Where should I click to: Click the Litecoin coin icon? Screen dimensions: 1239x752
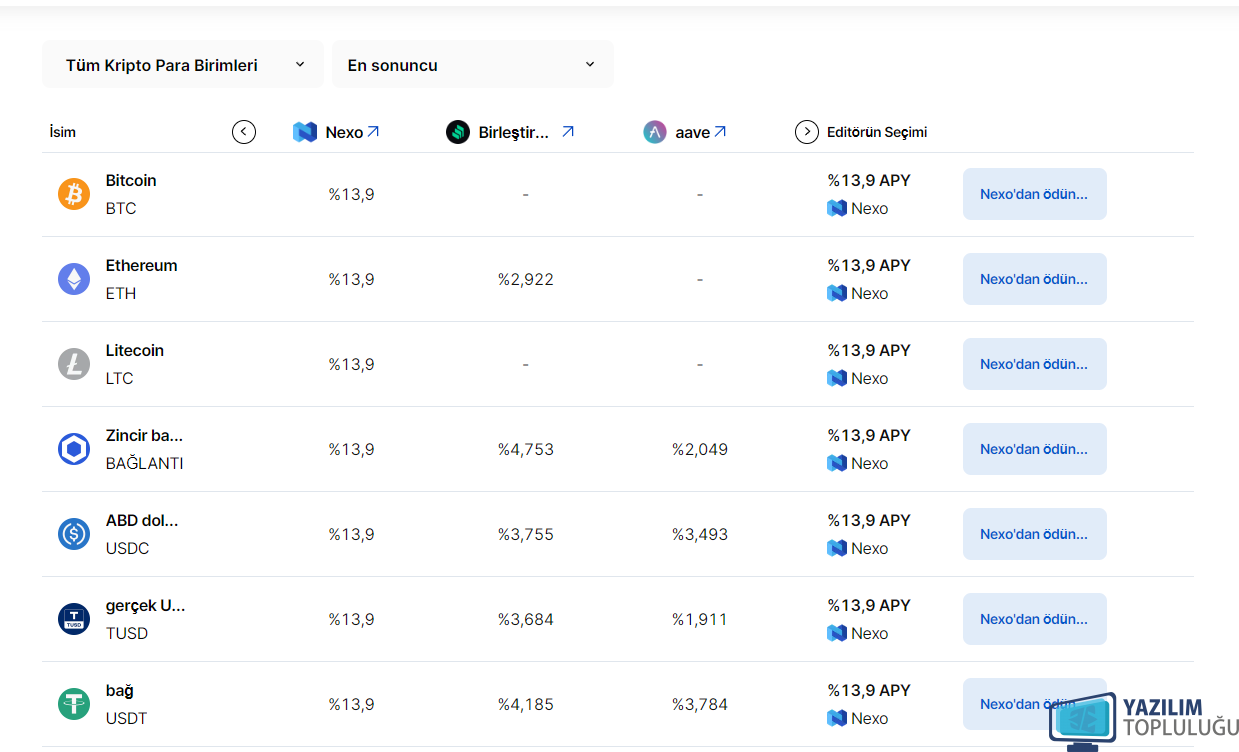74,364
